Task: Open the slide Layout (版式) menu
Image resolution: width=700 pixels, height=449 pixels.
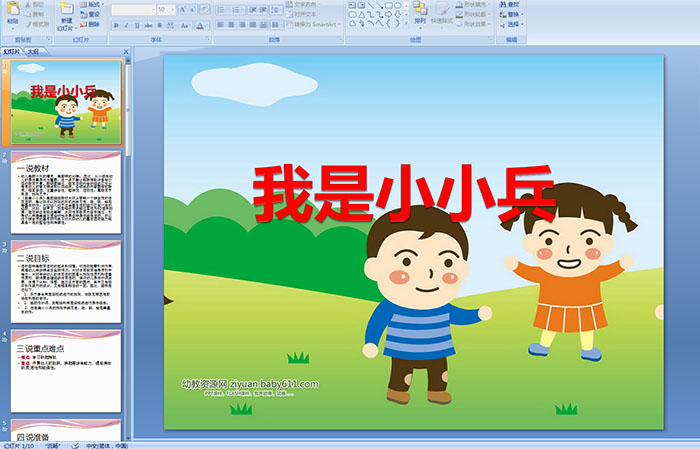Action: [92, 4]
